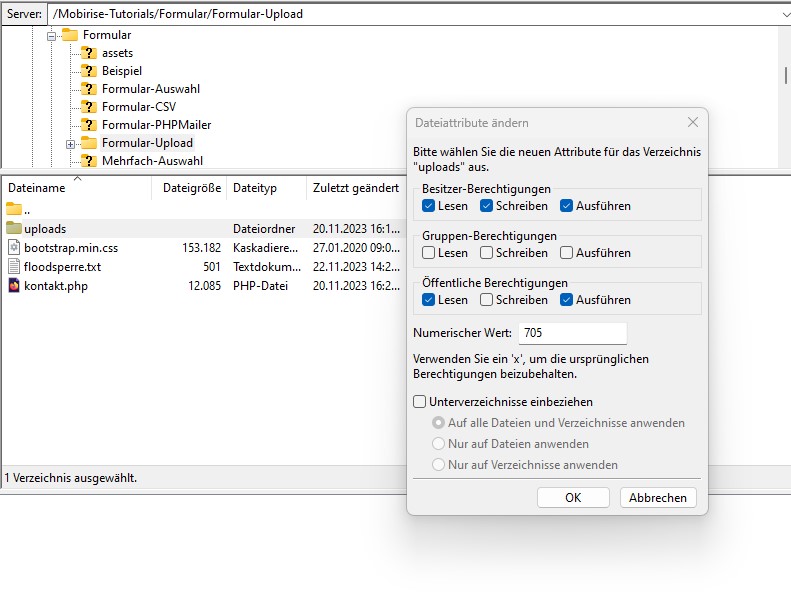Select Formular-CSV folder in tree

139,107
